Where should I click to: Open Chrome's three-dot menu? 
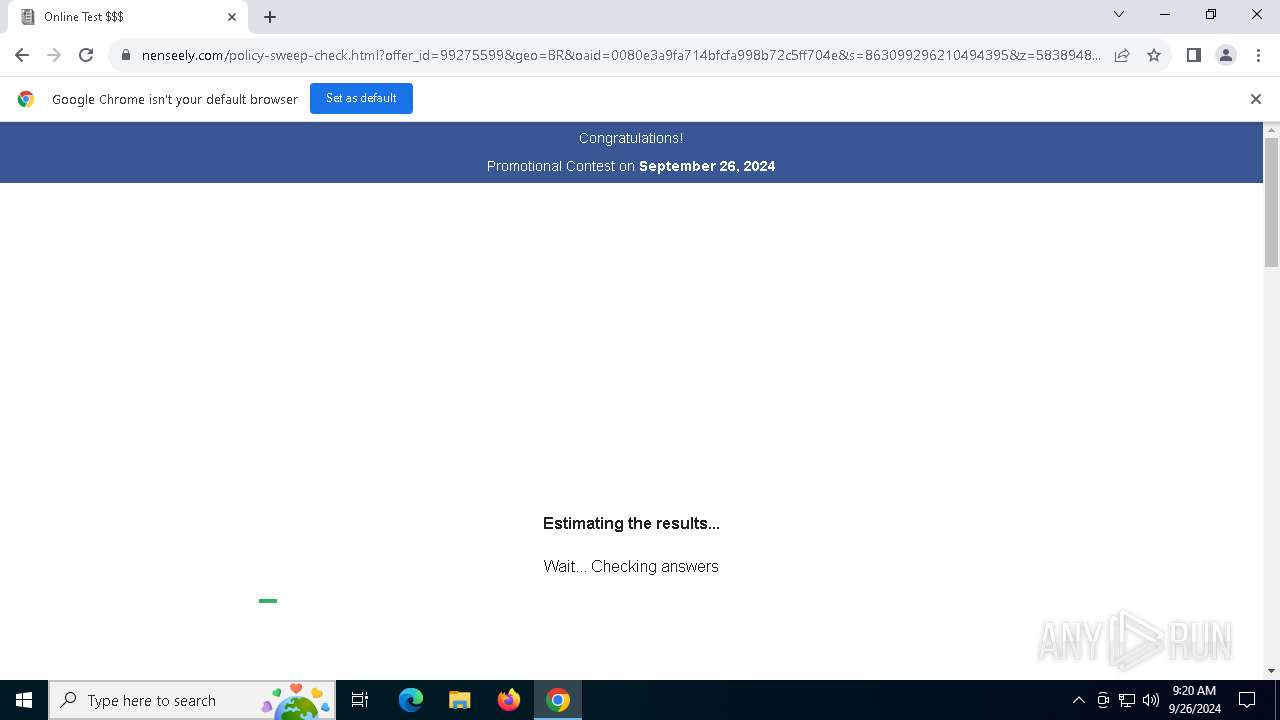1258,55
